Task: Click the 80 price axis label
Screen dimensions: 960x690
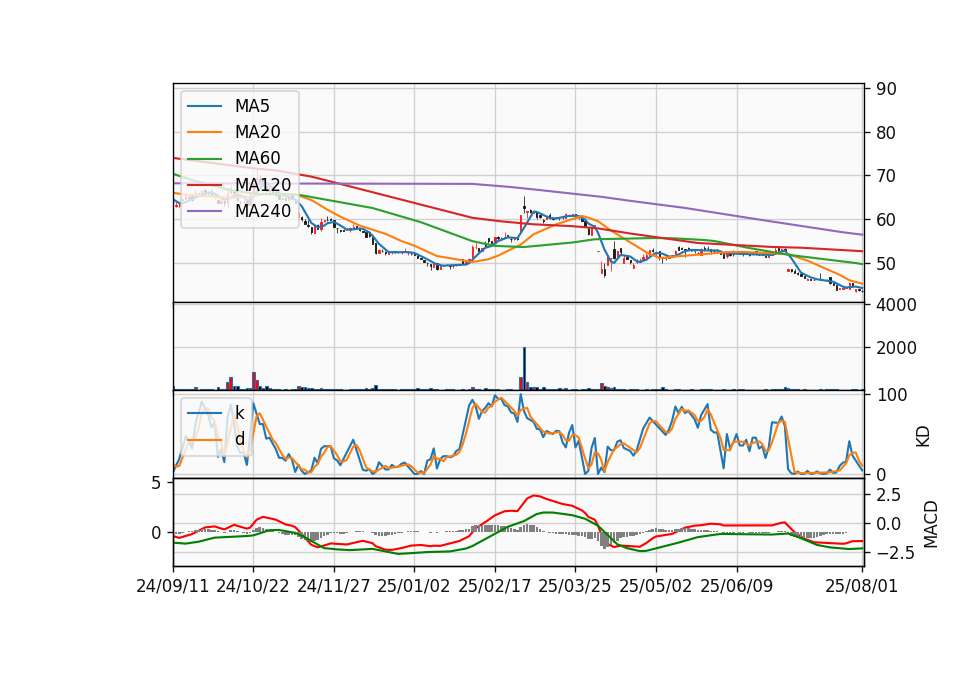Action: click(887, 133)
